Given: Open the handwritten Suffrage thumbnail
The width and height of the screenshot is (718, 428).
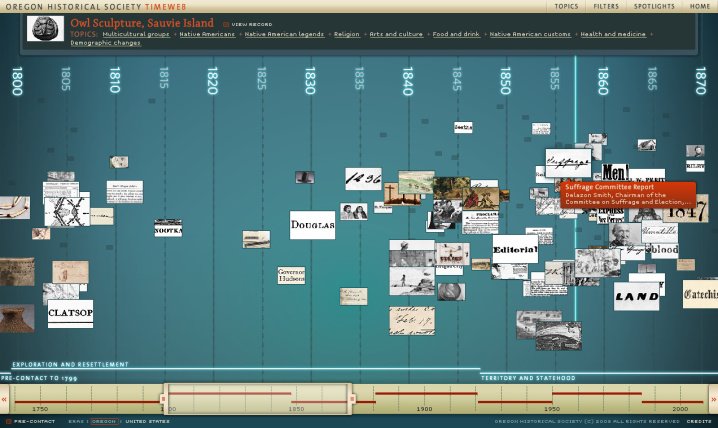Looking at the screenshot, I should [568, 163].
